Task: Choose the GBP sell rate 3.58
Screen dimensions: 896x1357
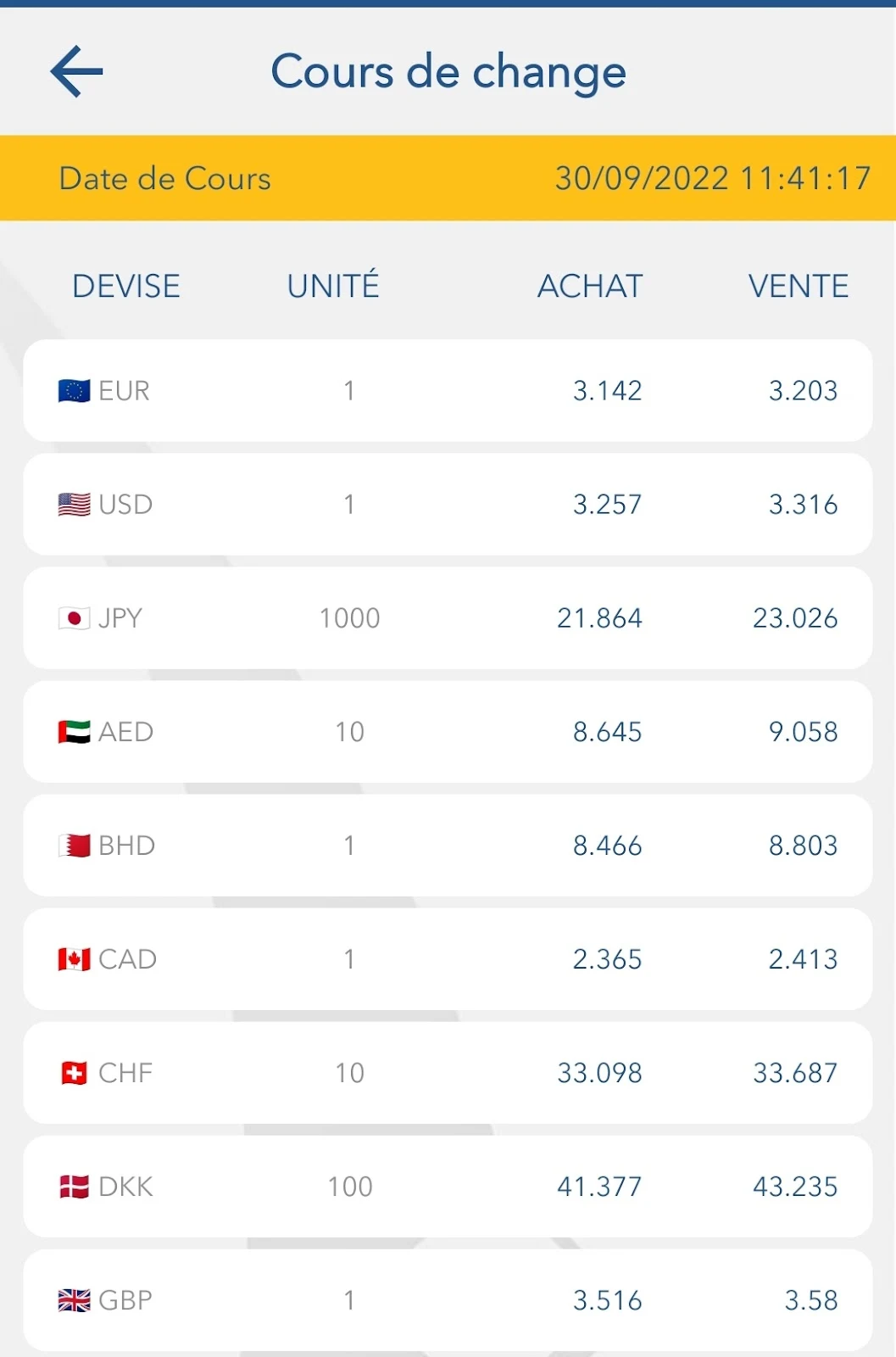Action: (810, 1300)
